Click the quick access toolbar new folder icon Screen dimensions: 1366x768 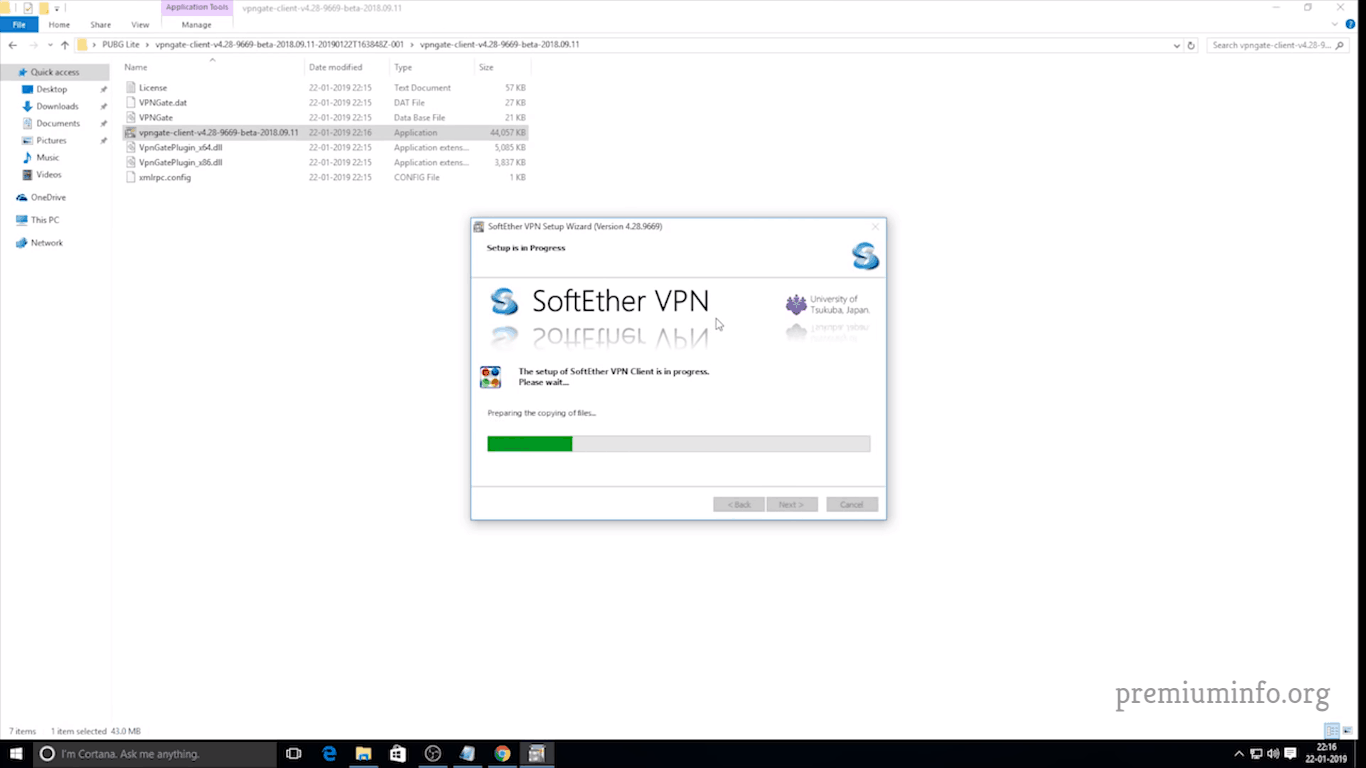[43, 7]
